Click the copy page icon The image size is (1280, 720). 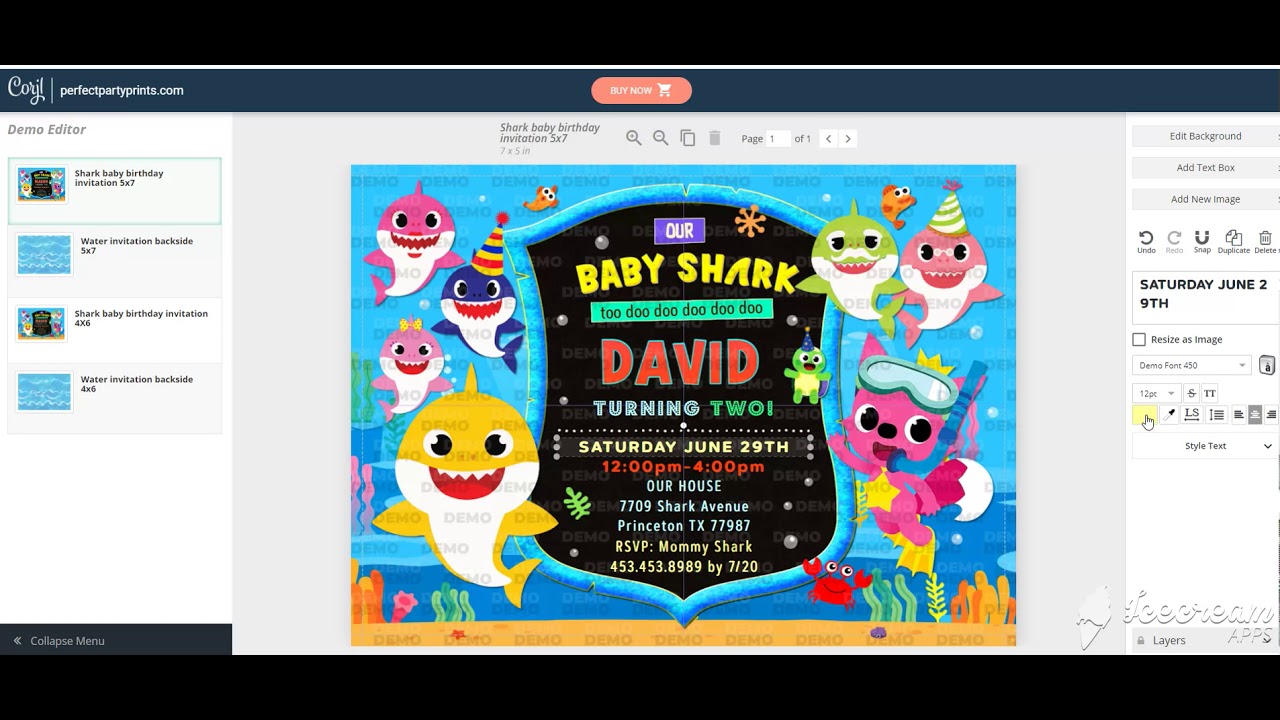pos(687,138)
